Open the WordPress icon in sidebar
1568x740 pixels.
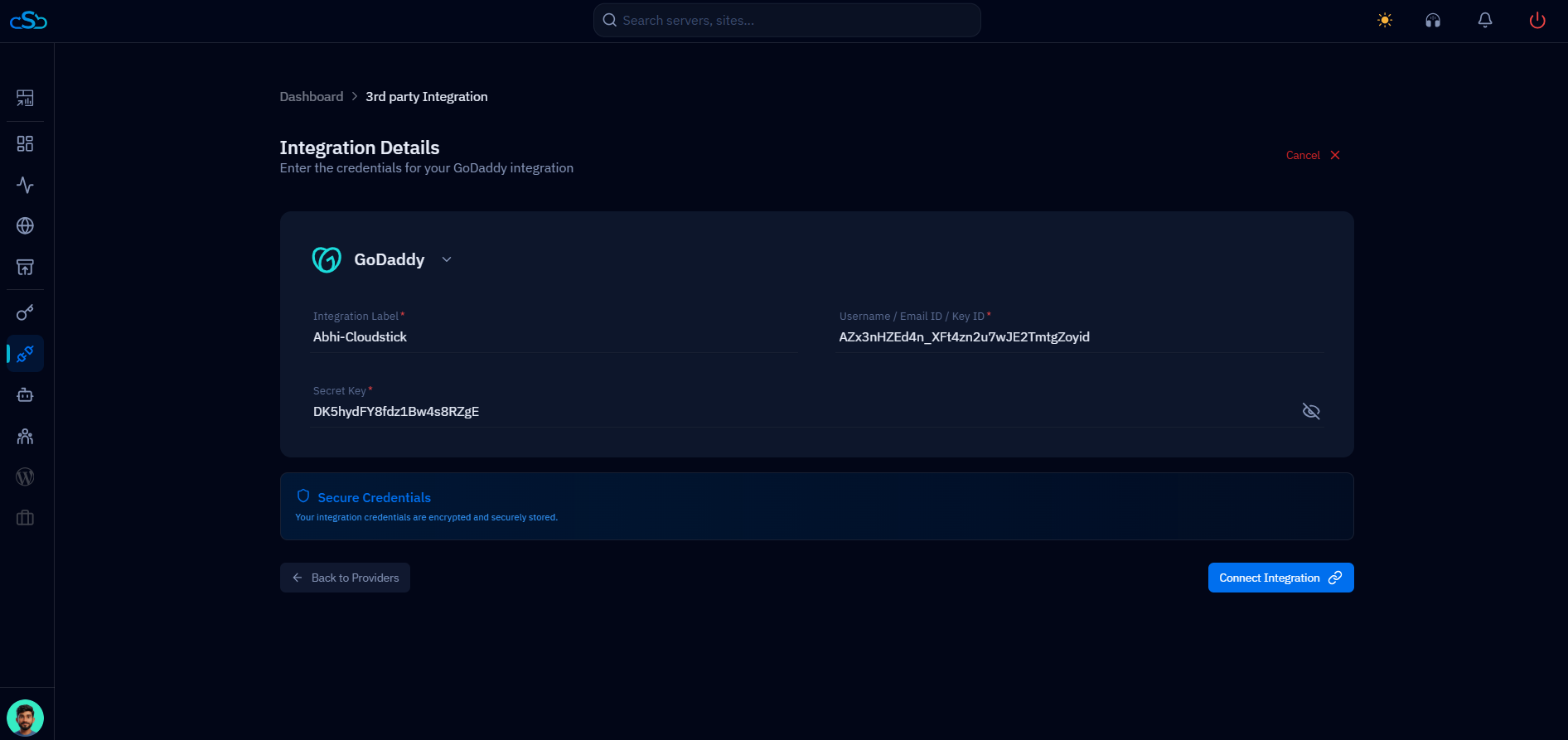(26, 477)
